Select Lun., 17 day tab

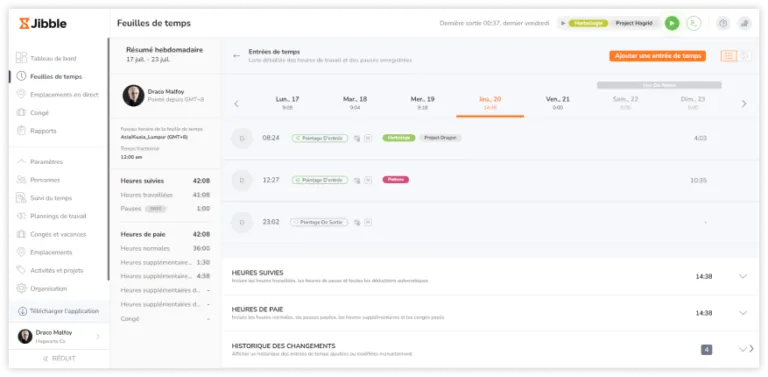click(x=287, y=103)
